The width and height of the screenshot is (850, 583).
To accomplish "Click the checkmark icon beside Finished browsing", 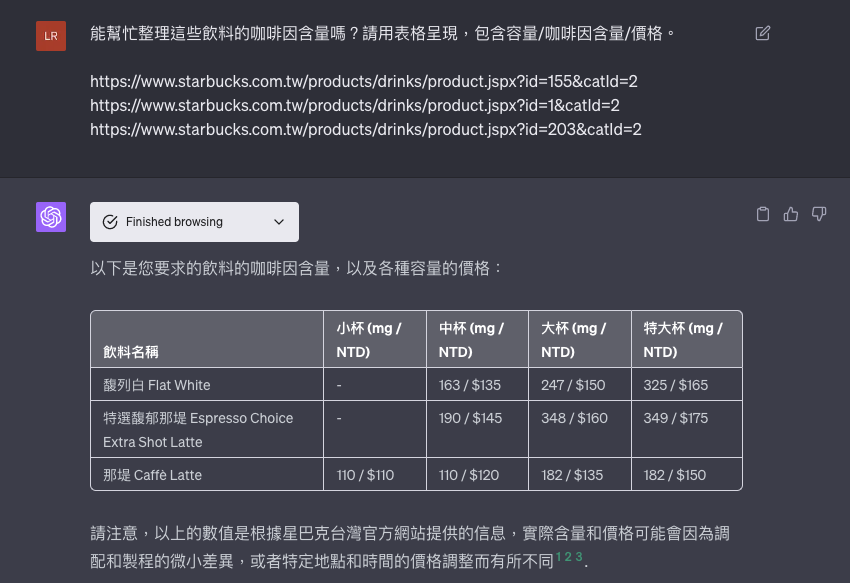I will [110, 222].
